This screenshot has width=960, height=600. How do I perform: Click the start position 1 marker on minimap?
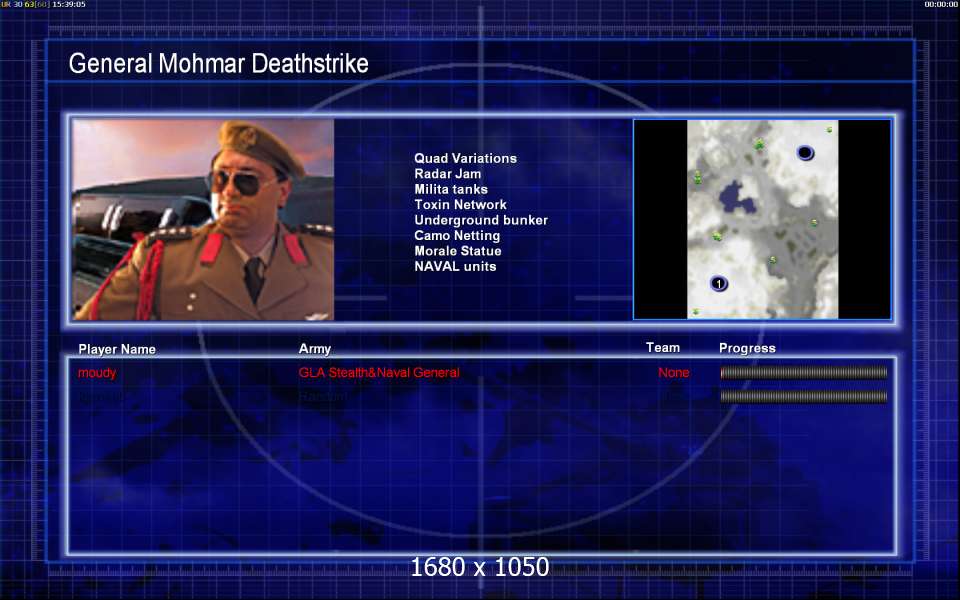719,283
